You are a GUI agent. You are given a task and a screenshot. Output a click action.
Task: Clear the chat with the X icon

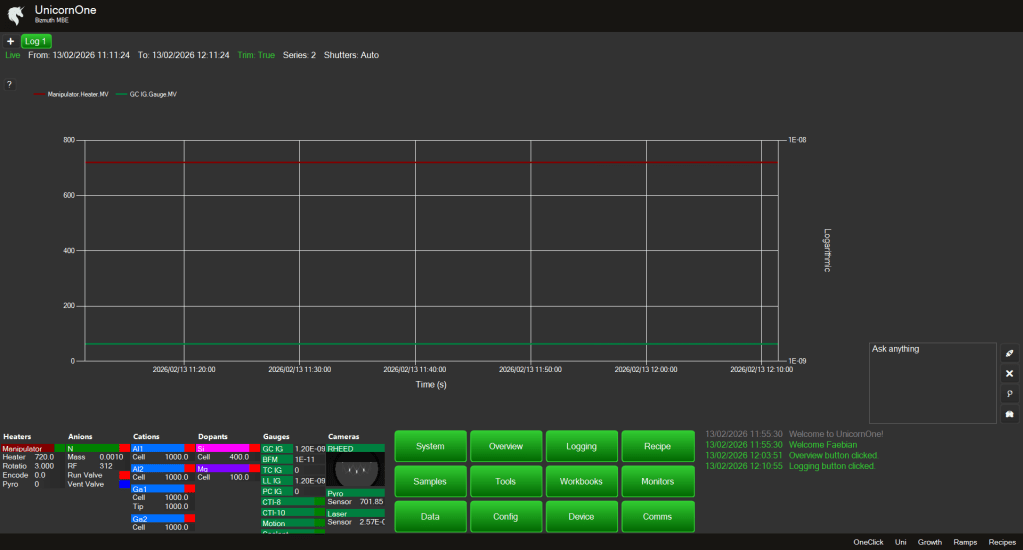click(1009, 374)
